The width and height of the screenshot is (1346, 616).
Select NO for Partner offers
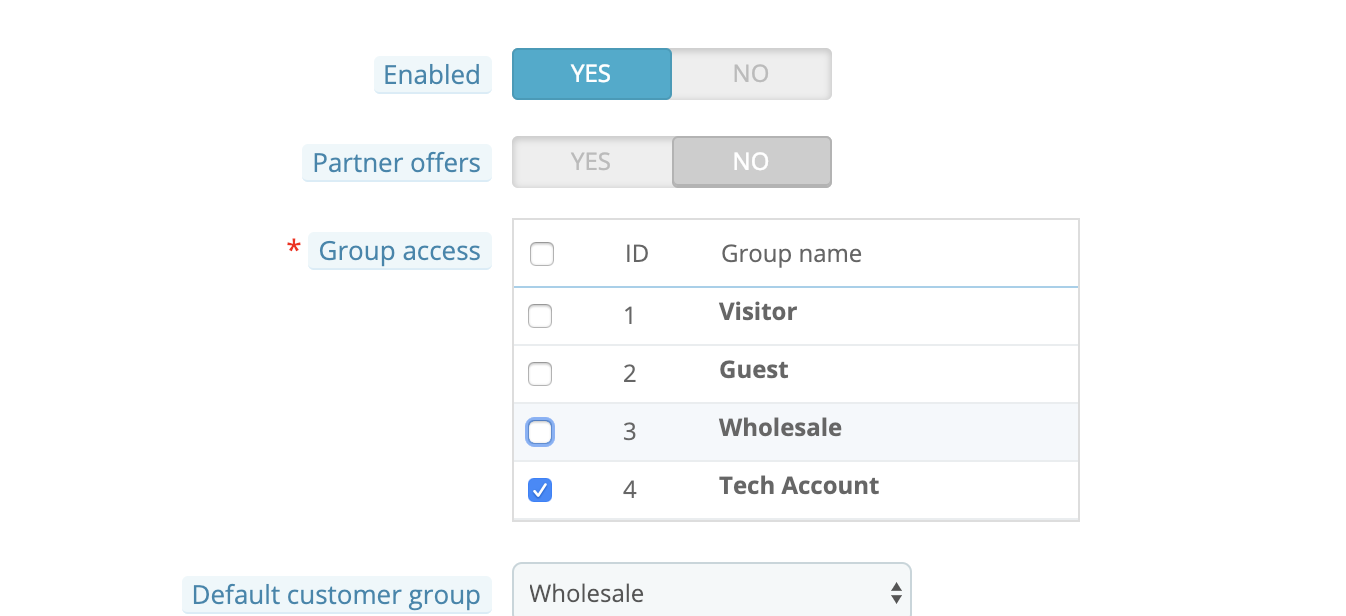tap(751, 162)
